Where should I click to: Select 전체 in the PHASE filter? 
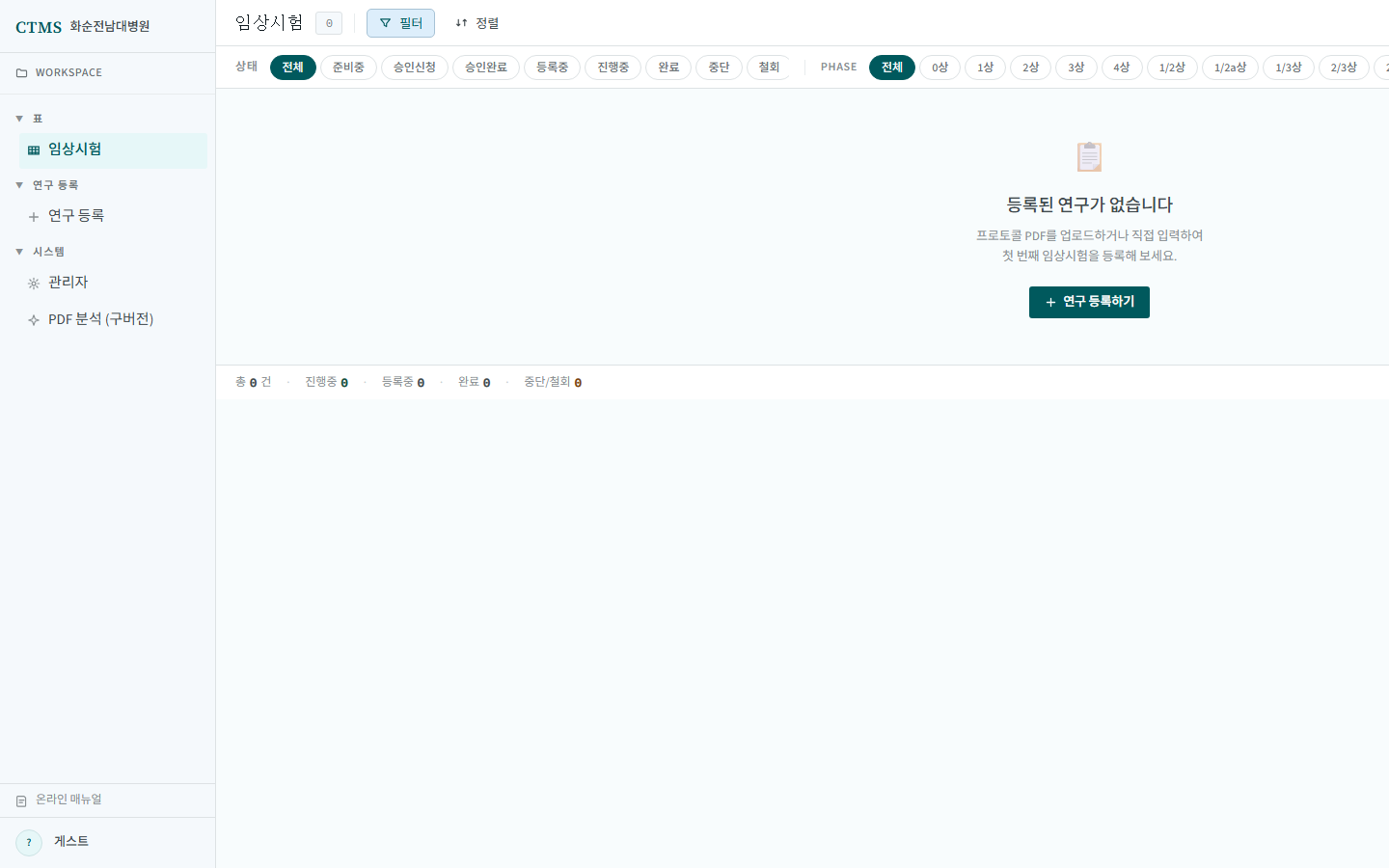(x=892, y=68)
